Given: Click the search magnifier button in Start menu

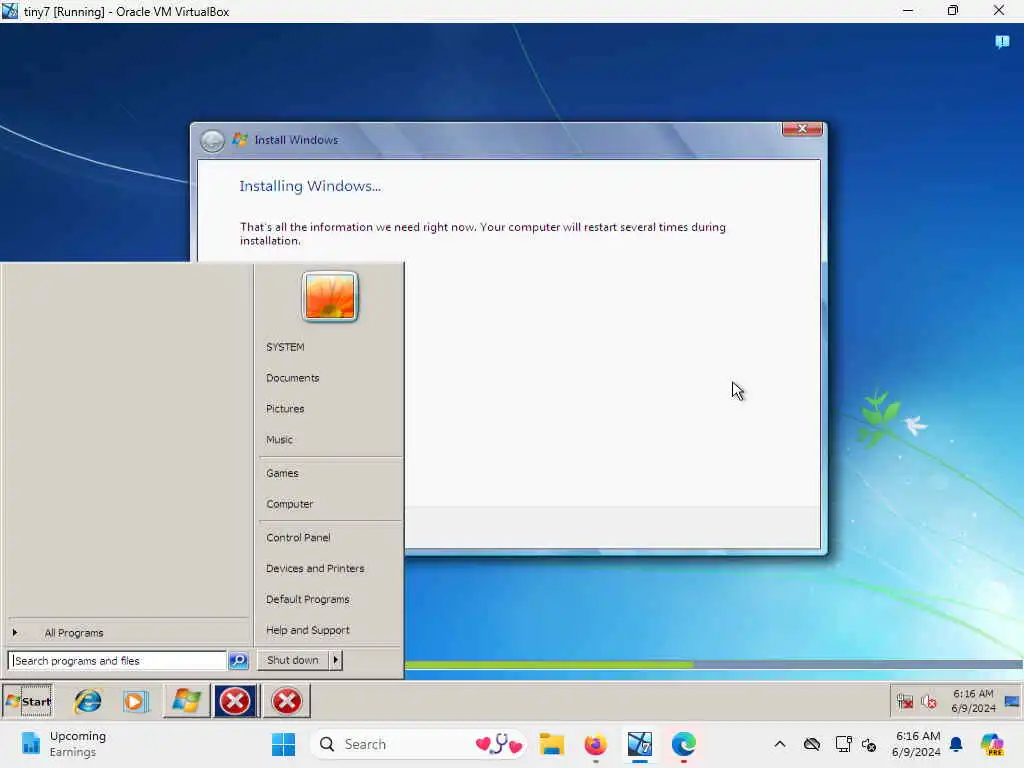Looking at the screenshot, I should 238,660.
